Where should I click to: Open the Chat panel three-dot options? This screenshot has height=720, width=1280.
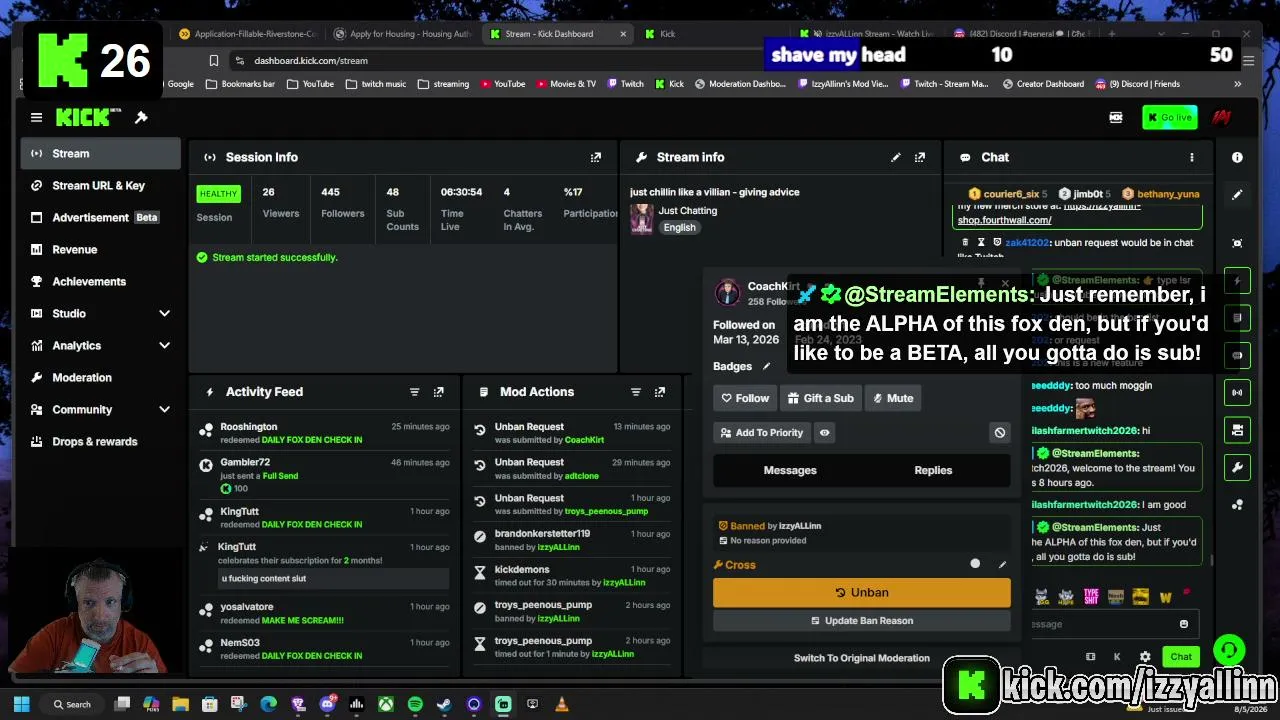(x=1191, y=157)
